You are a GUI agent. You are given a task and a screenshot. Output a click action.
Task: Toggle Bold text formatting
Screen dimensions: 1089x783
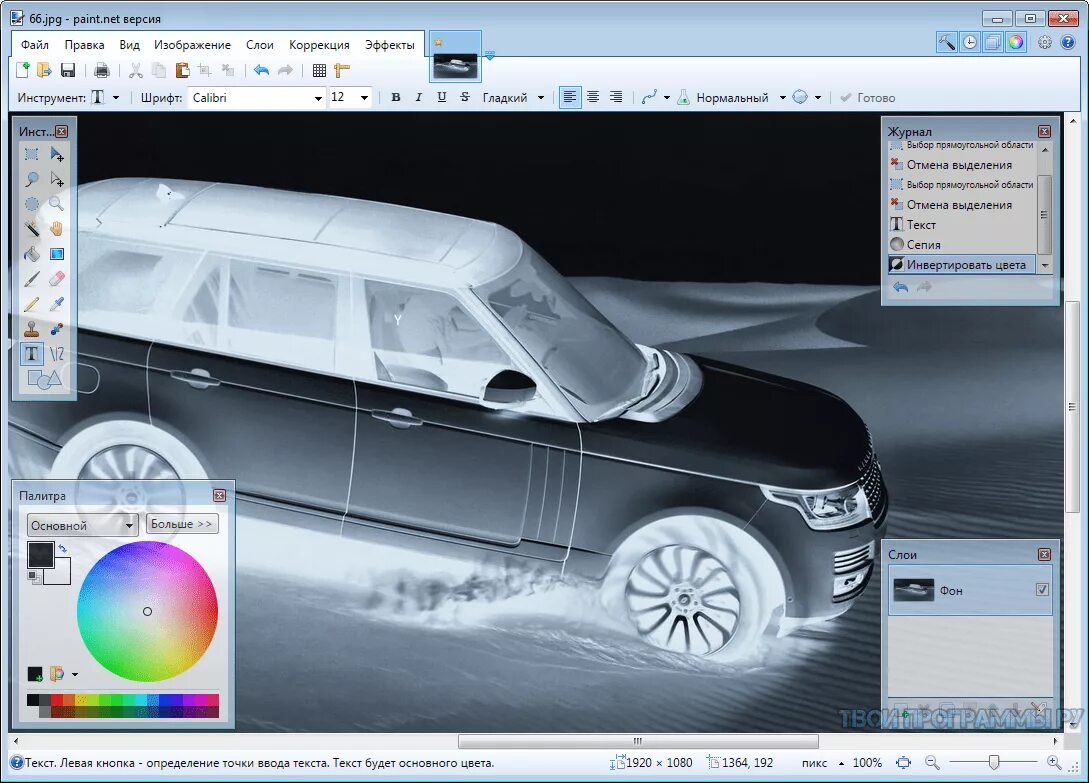(x=396, y=97)
